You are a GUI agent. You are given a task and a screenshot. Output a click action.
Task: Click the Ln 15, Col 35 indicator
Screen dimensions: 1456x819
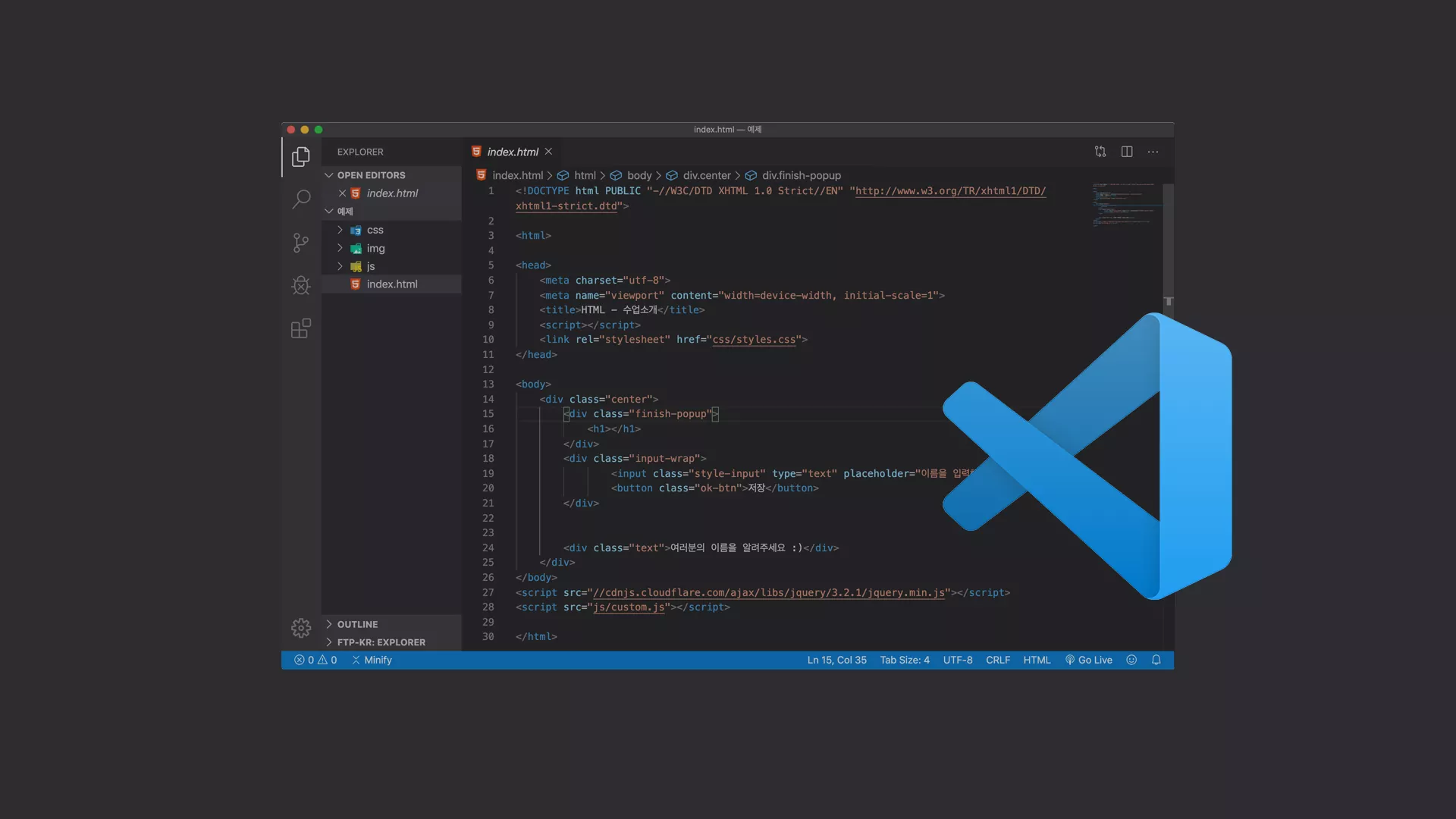(836, 661)
